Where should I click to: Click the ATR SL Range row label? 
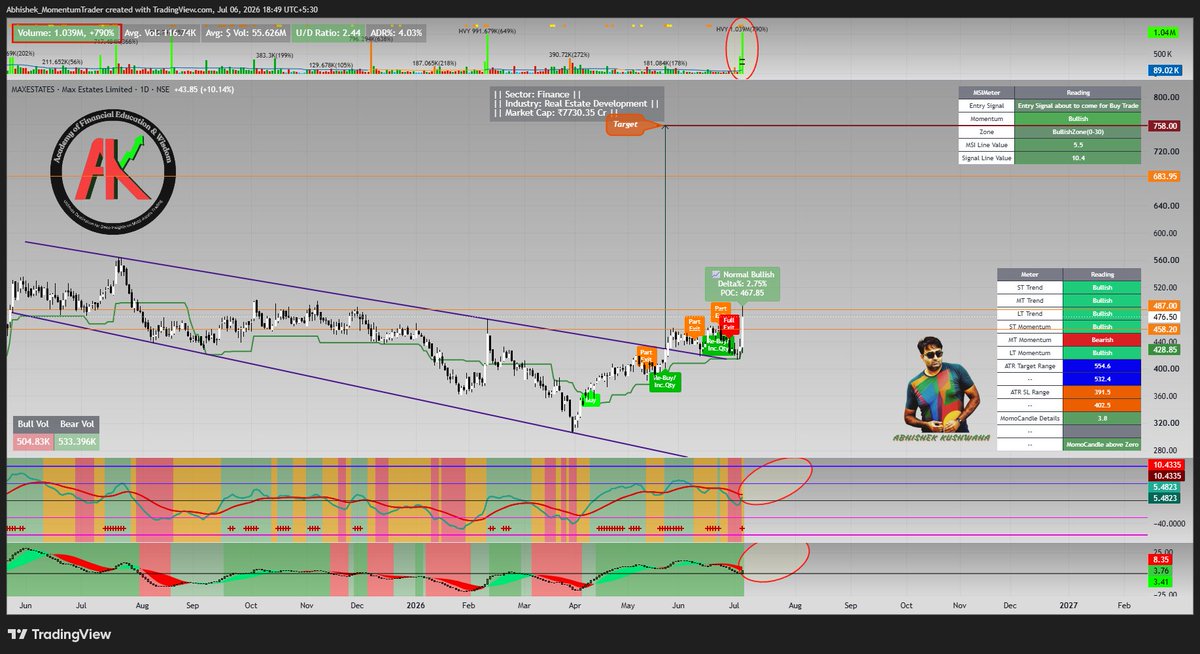point(1029,392)
